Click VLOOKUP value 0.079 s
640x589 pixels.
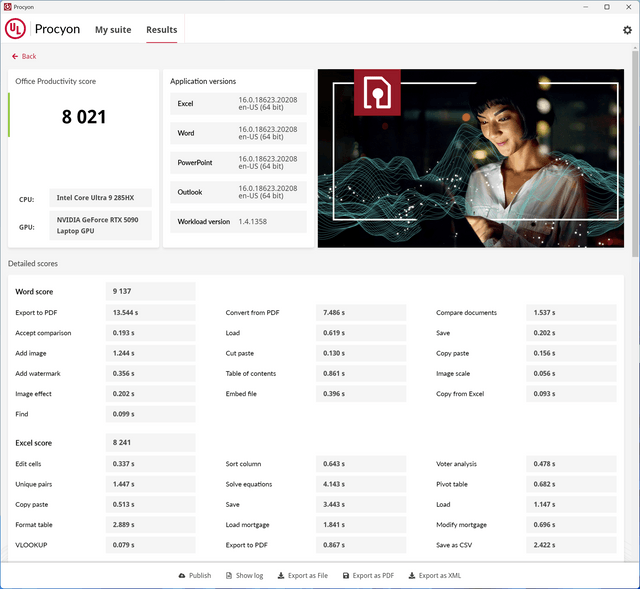(150, 545)
